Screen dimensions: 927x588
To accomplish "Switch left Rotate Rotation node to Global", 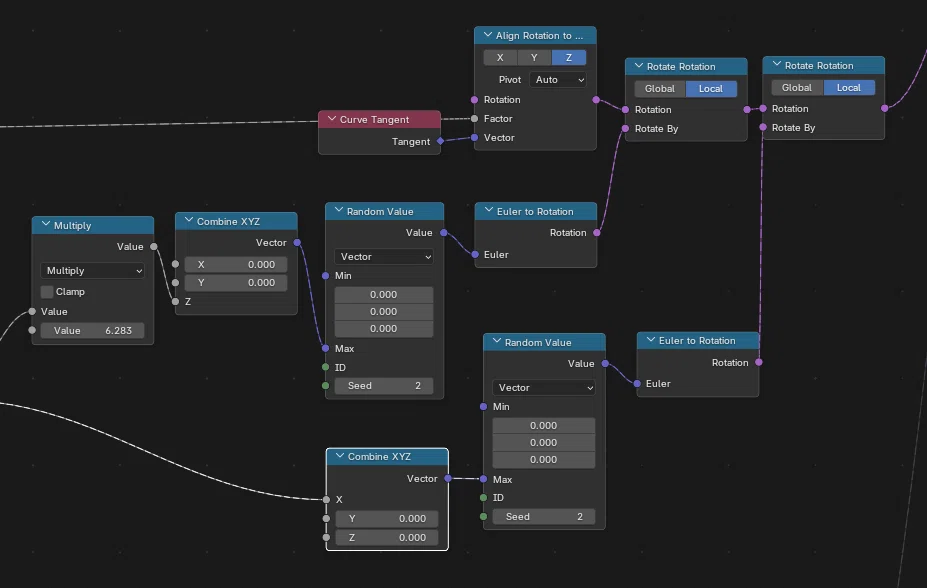I will (x=660, y=89).
